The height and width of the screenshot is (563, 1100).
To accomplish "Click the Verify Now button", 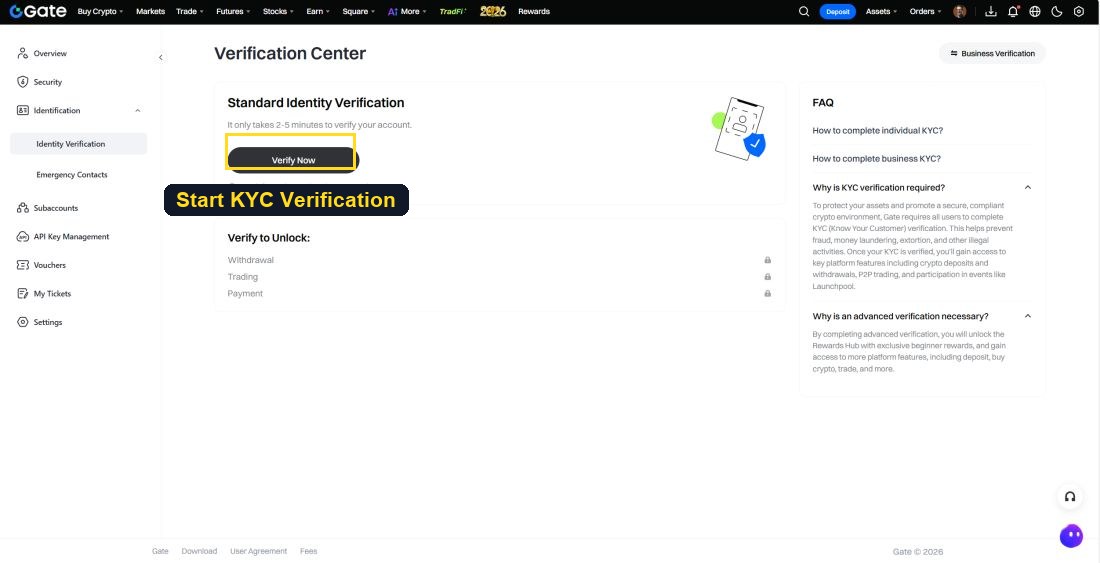I will click(293, 160).
